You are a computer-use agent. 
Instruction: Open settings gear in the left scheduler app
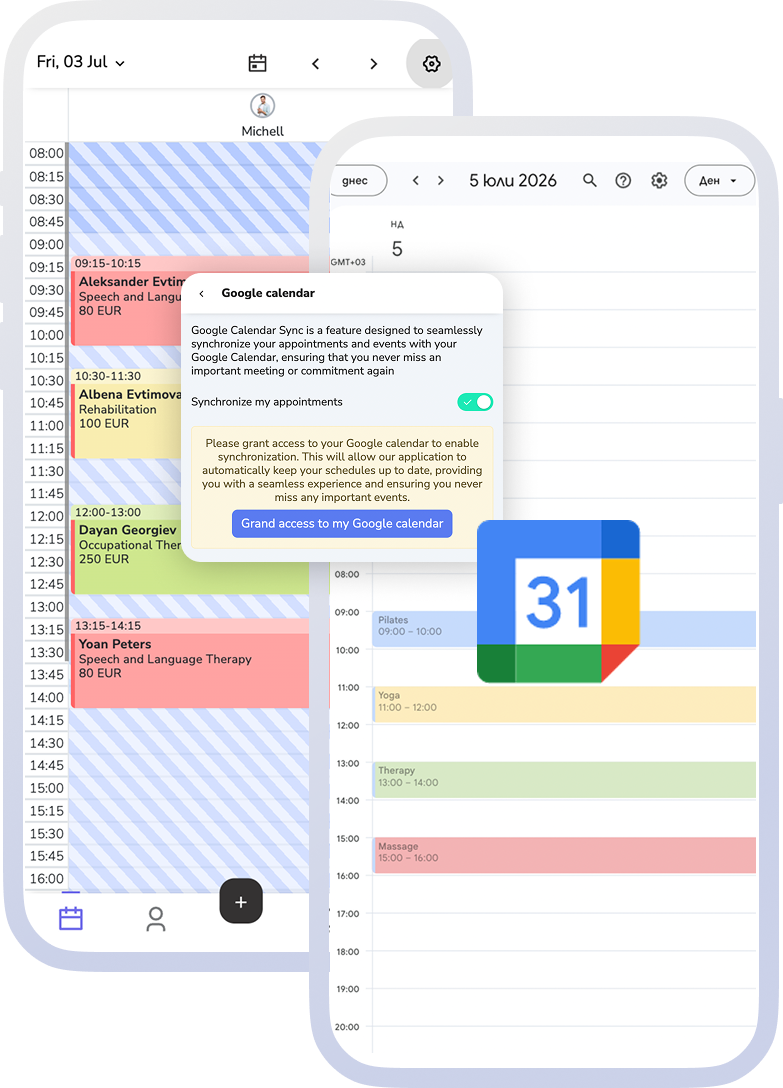[x=431, y=64]
